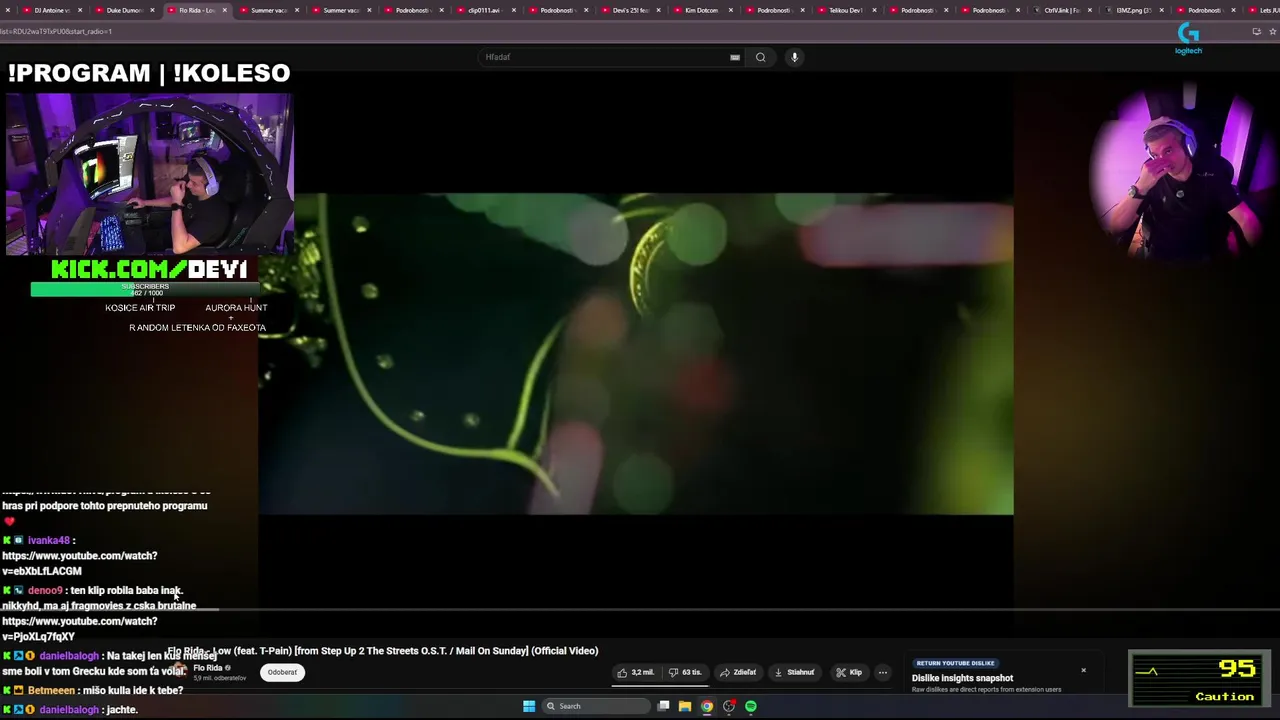This screenshot has height=720, width=1280.
Task: Open the Windows Start menu
Action: pos(529,706)
